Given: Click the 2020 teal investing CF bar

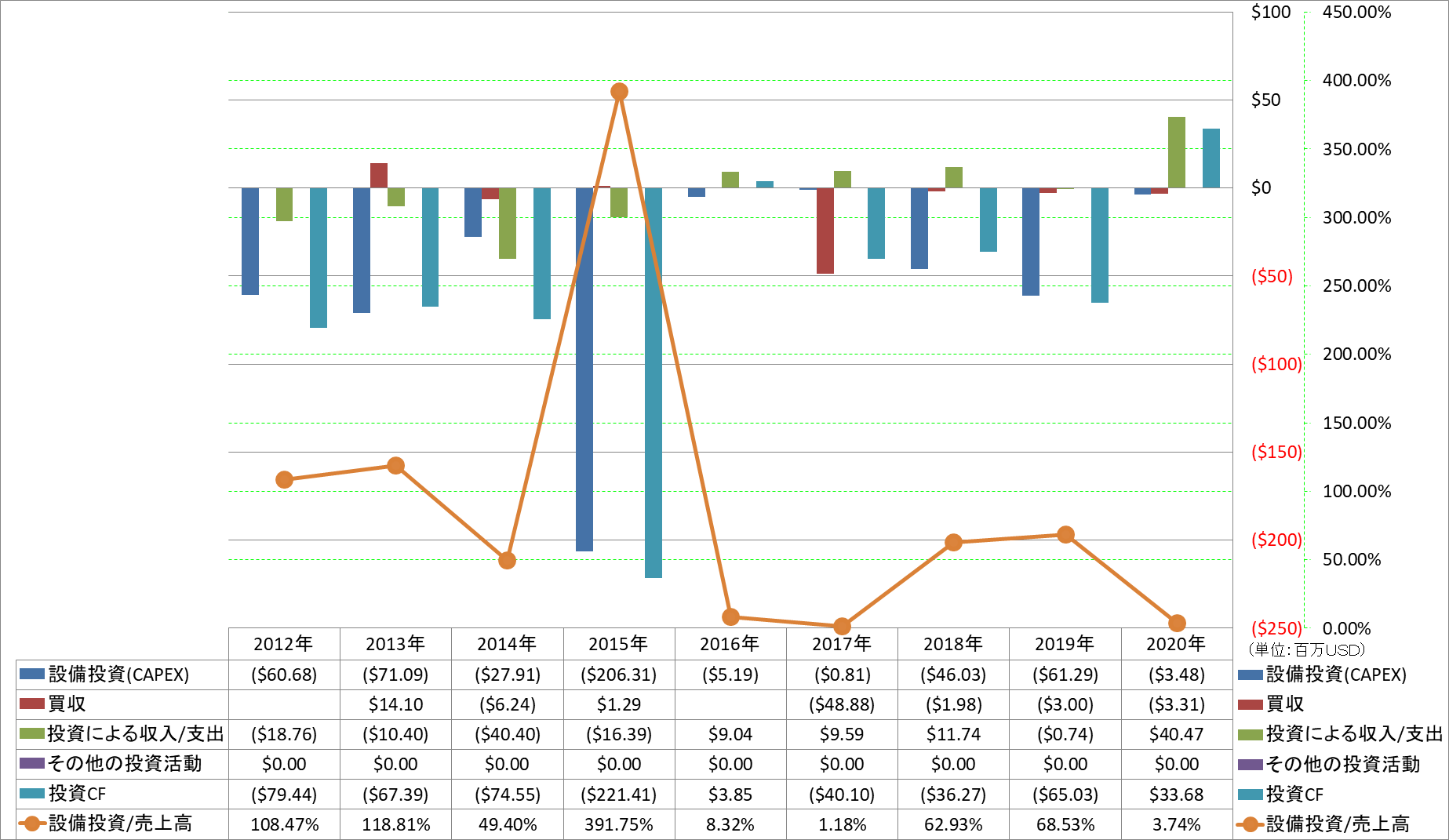Looking at the screenshot, I should [x=1211, y=158].
